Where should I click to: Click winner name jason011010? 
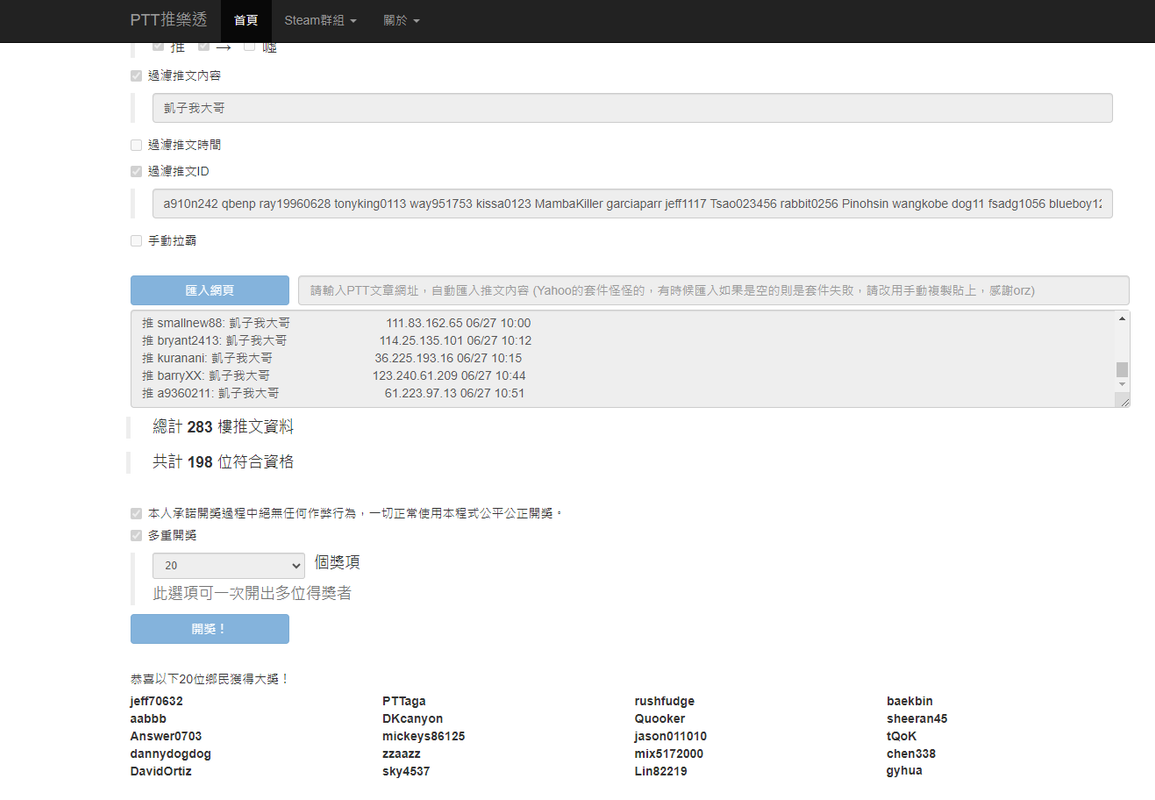670,737
